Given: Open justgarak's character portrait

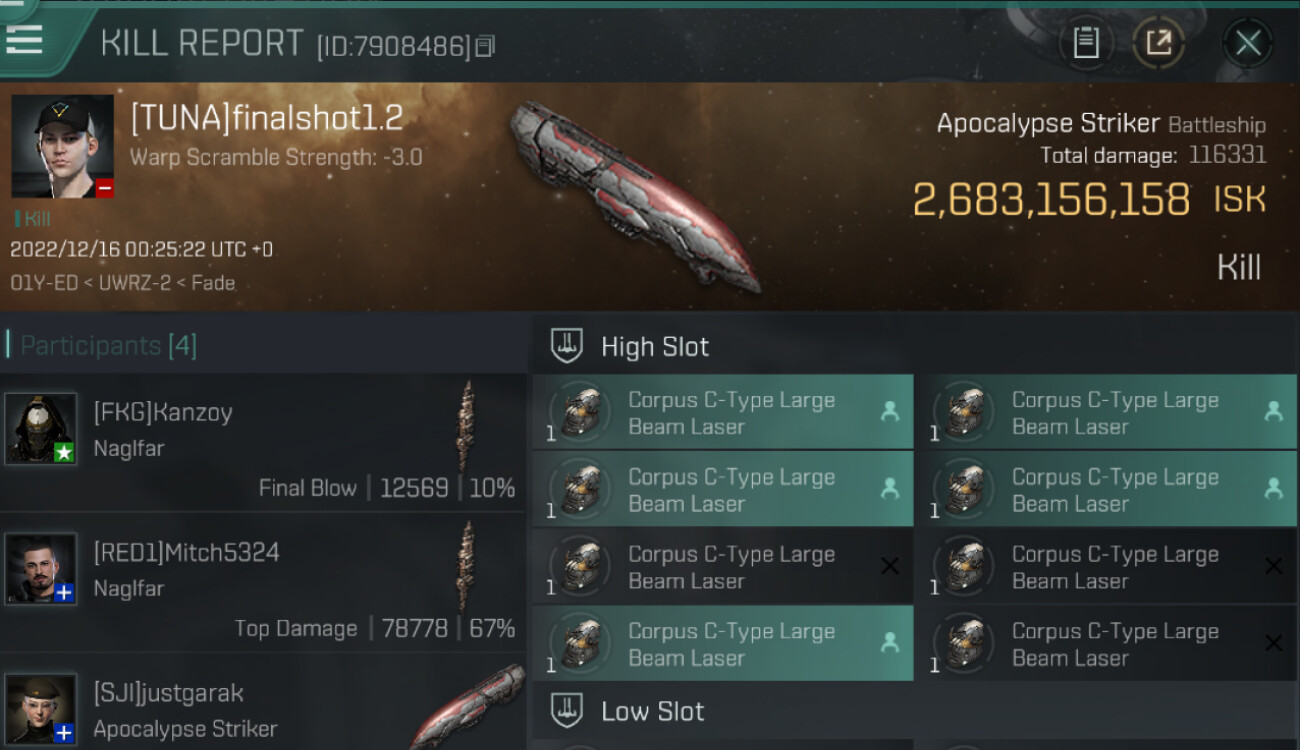Looking at the screenshot, I should (40, 708).
